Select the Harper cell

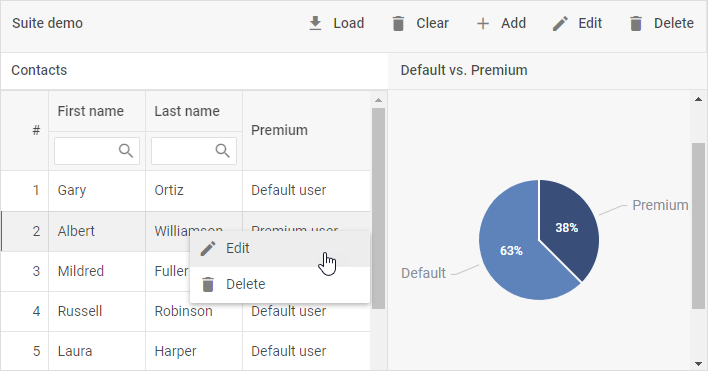(194, 351)
